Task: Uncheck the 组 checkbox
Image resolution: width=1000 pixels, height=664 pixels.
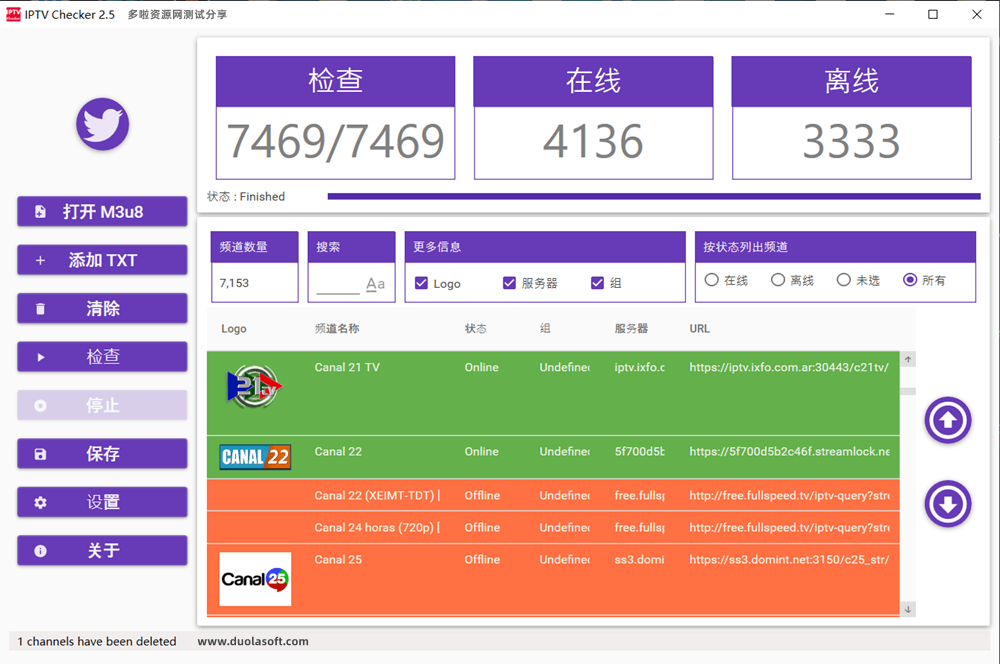Action: [x=597, y=283]
